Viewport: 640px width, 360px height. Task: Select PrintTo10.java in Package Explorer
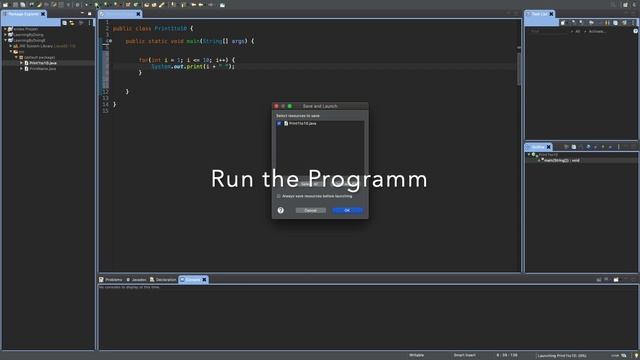(43, 63)
